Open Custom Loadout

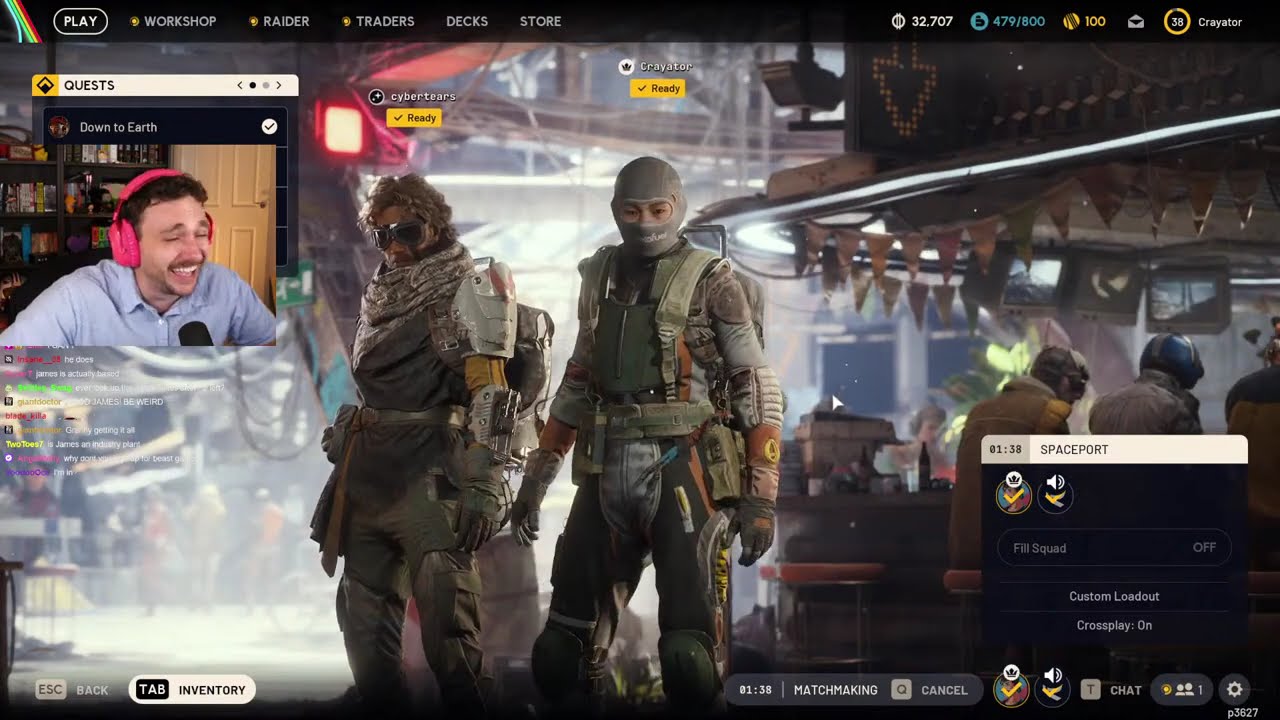(1114, 596)
